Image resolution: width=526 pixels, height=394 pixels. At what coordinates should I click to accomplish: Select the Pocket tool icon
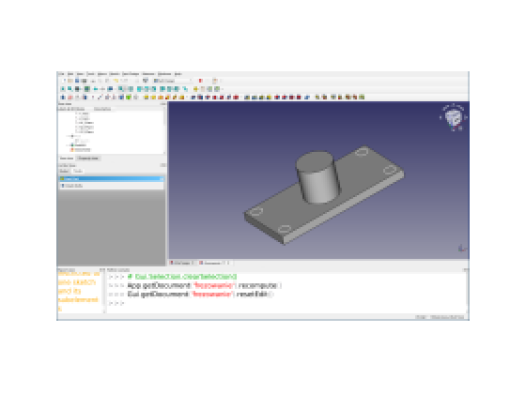coord(193,97)
